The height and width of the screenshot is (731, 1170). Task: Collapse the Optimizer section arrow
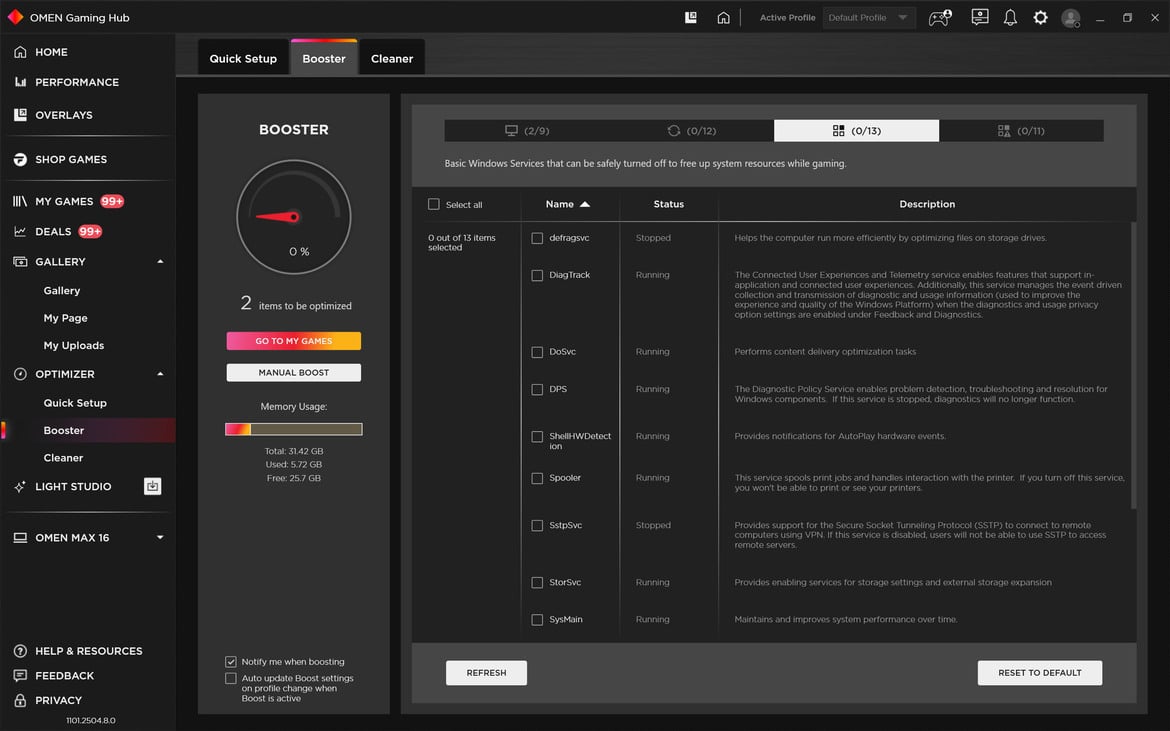(160, 374)
